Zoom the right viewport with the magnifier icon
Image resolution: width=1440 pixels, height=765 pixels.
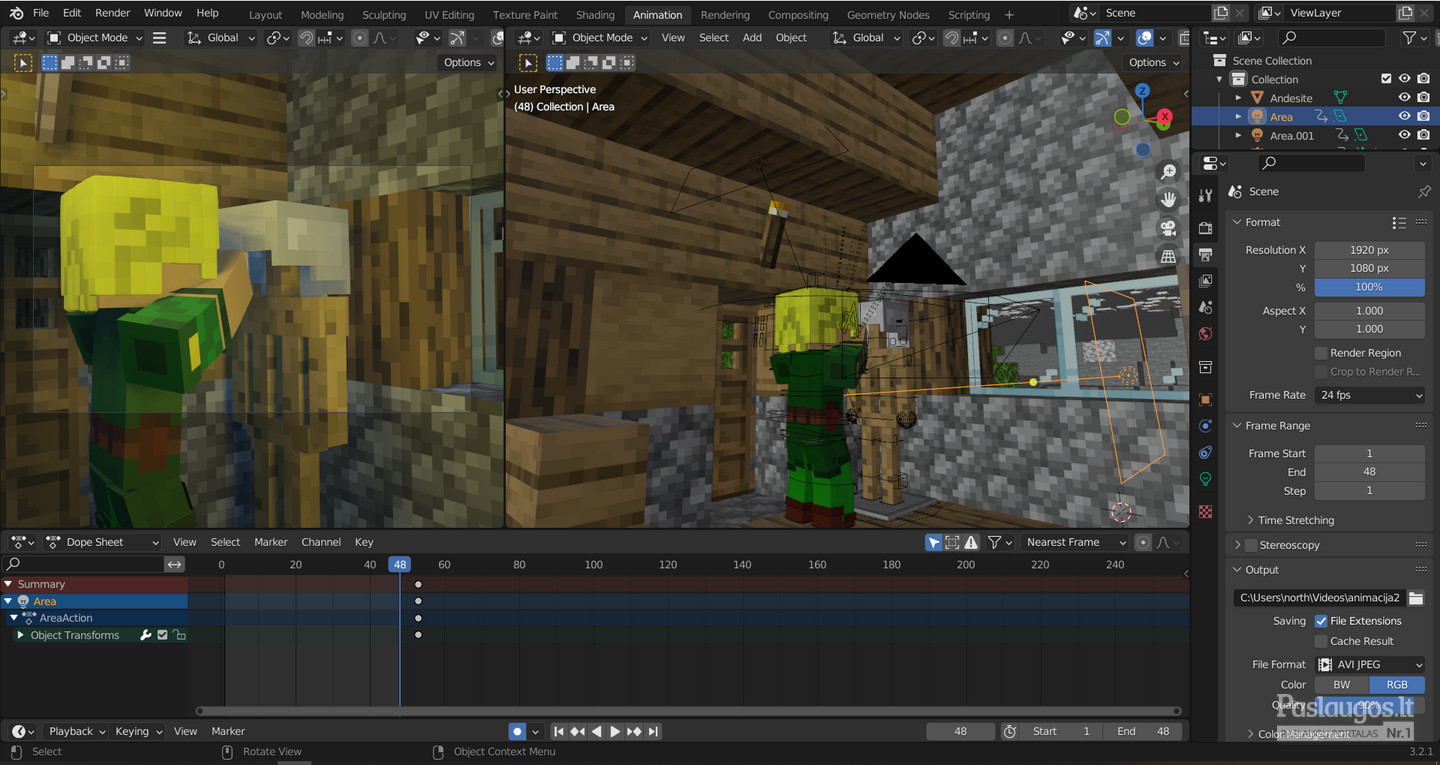click(1168, 172)
